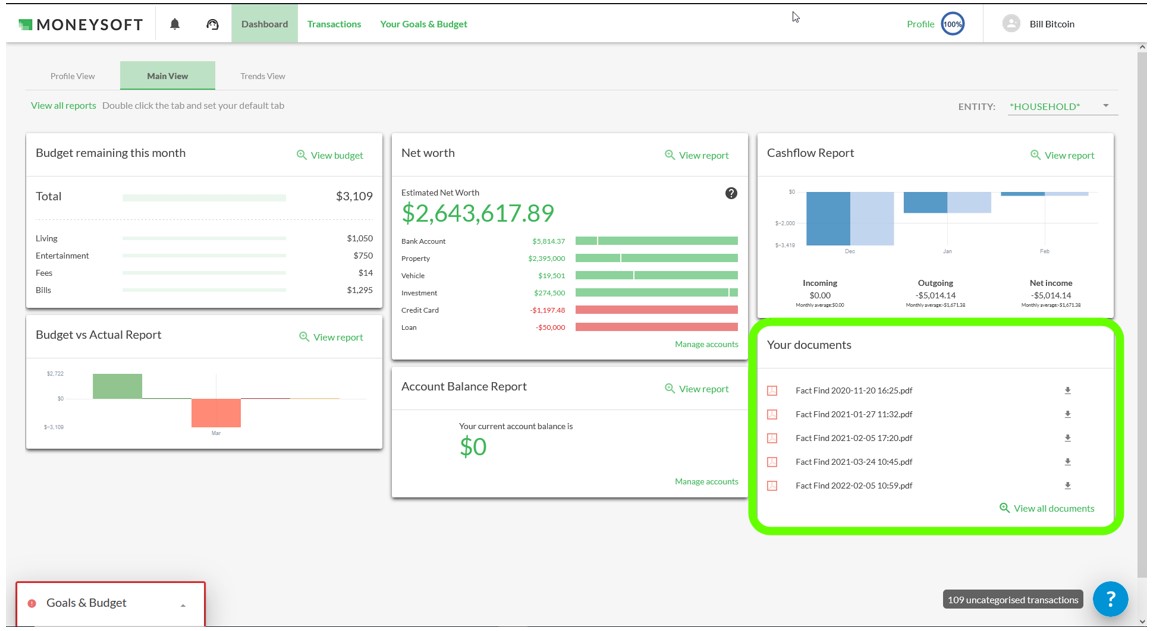Screen dimensions: 1152x631
Task: Click PDF icon for Fact Find 2021-01-27
Action: [x=772, y=414]
